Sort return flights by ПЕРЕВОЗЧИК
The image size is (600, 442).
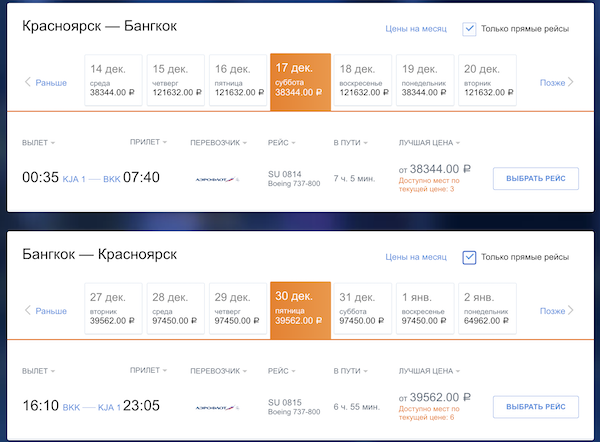(218, 371)
